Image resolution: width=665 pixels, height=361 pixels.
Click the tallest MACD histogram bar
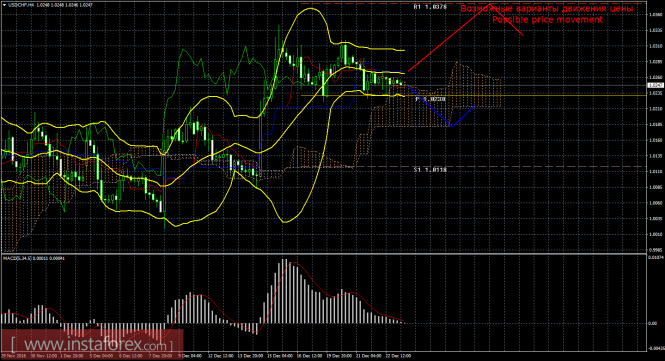click(283, 291)
